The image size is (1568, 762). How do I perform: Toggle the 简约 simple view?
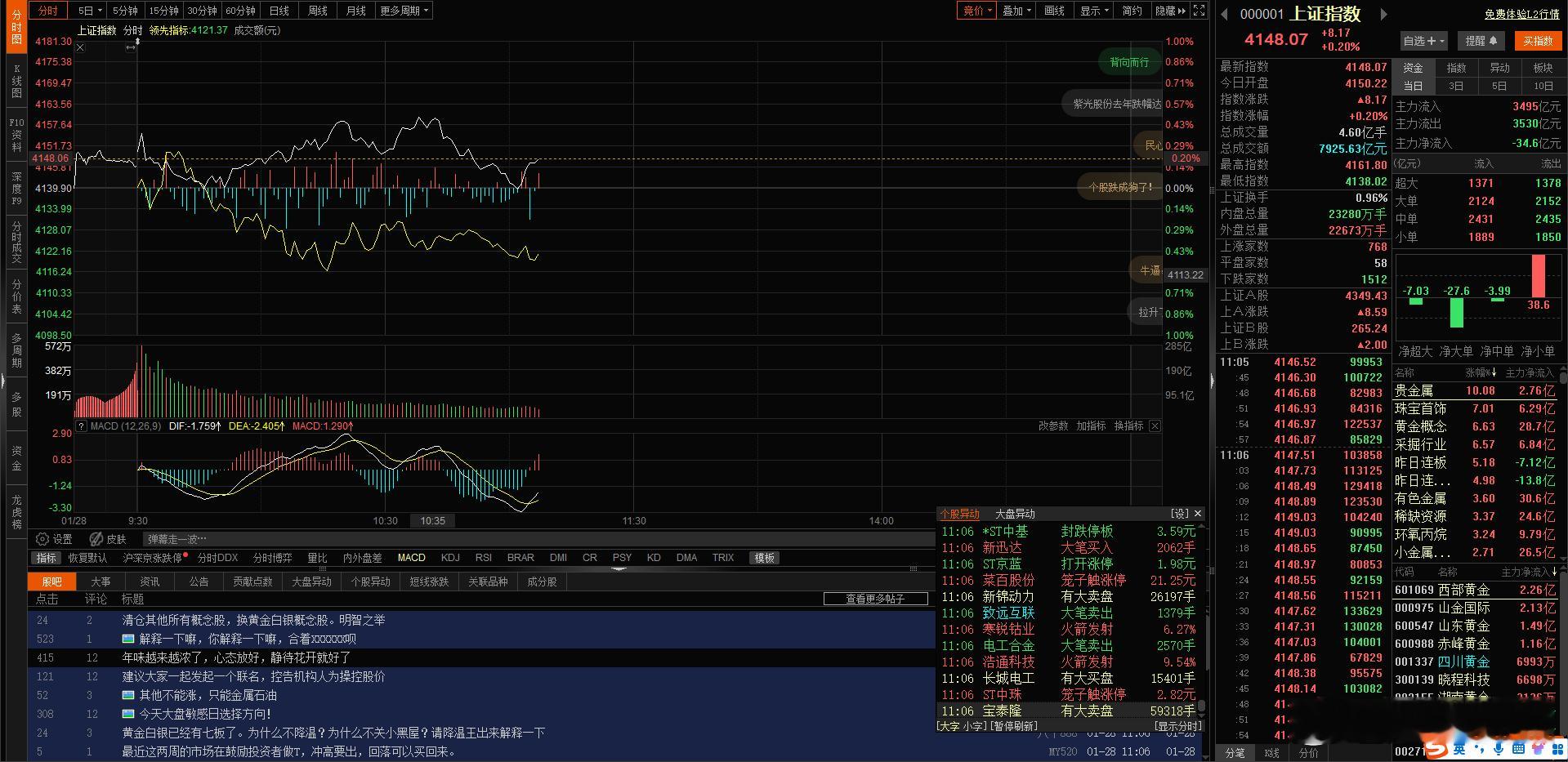click(x=1132, y=11)
